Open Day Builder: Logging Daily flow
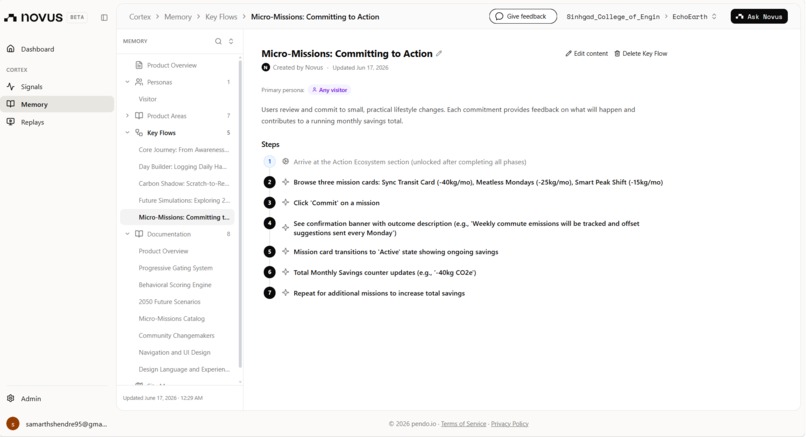Image resolution: width=806 pixels, height=437 pixels. 182,167
